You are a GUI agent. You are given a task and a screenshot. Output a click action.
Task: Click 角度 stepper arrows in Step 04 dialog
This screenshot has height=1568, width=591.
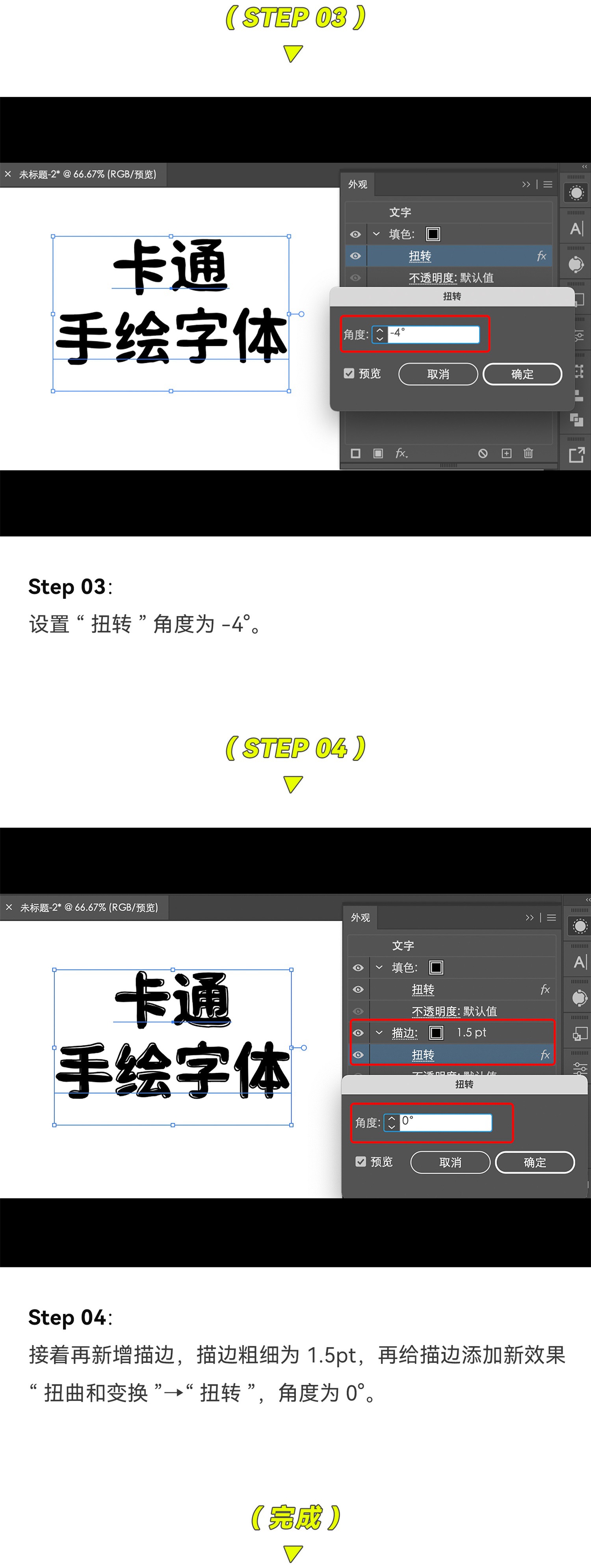click(392, 1123)
